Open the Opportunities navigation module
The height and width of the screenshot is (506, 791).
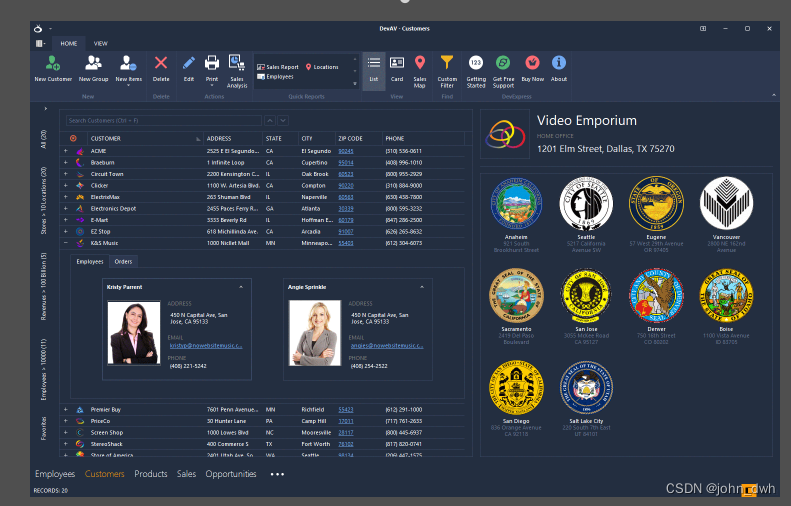click(x=231, y=474)
